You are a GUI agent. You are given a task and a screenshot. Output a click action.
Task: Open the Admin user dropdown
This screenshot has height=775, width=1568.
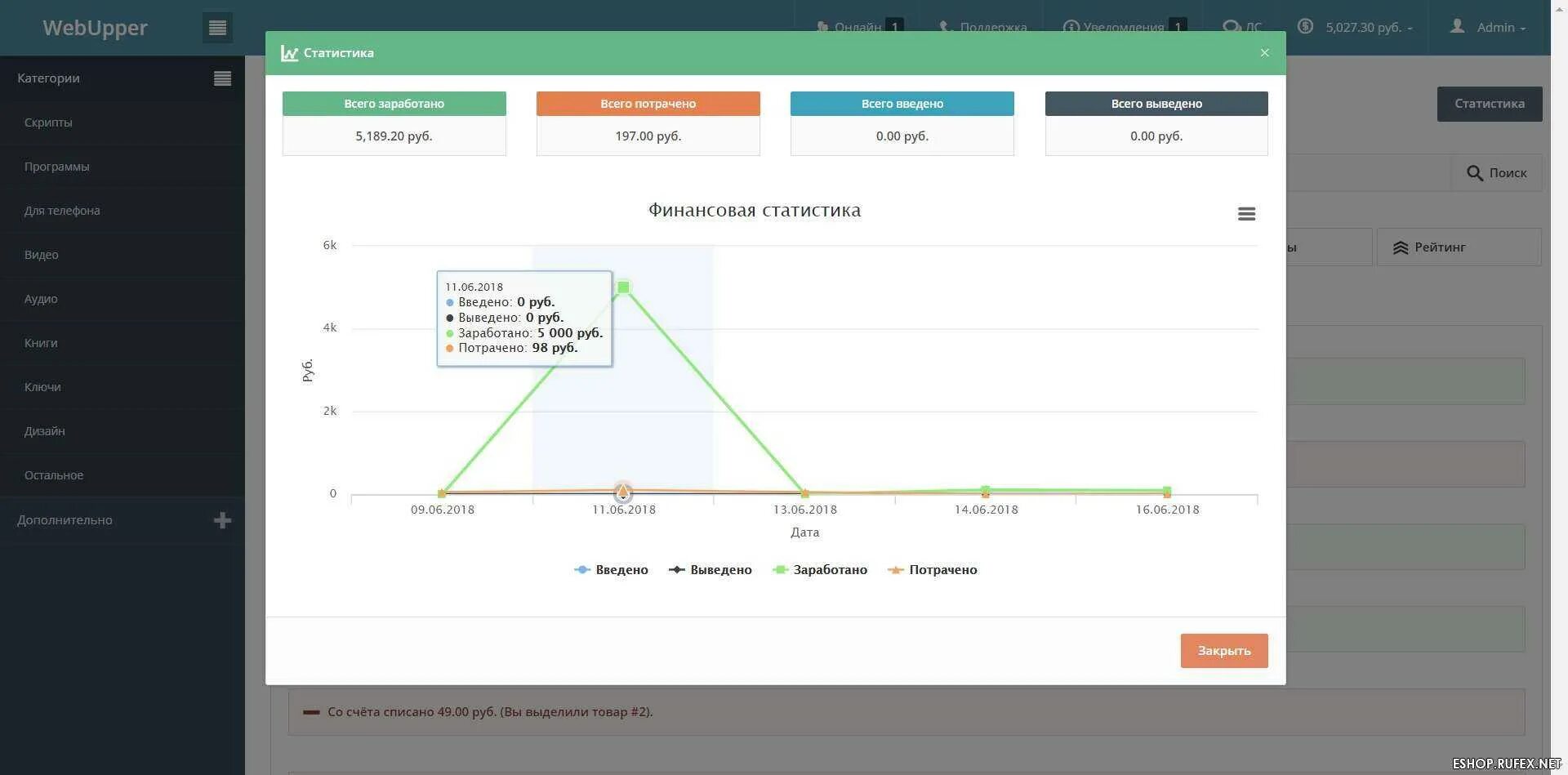tap(1489, 28)
